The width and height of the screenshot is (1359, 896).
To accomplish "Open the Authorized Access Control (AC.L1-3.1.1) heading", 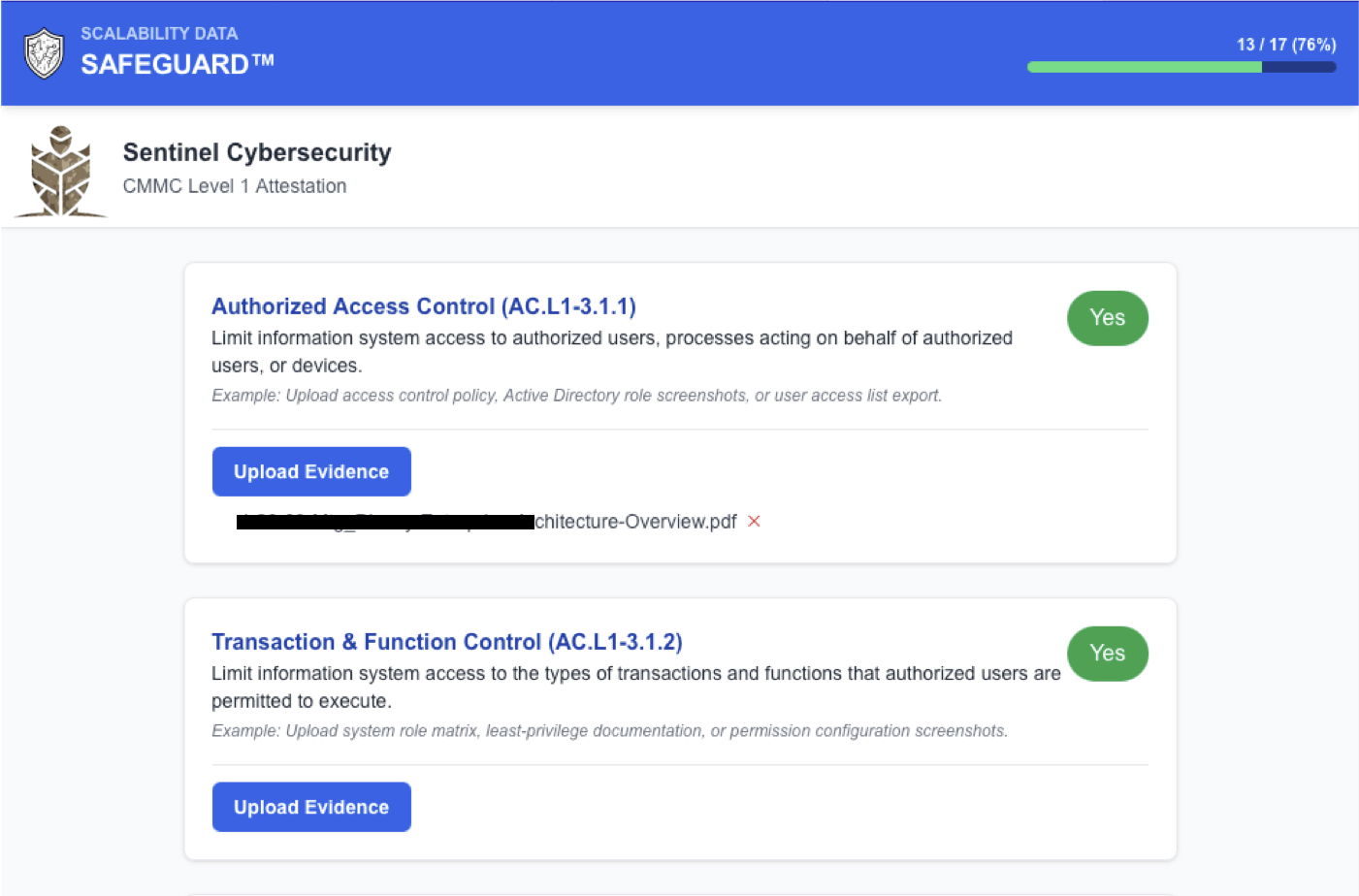I will 423,305.
